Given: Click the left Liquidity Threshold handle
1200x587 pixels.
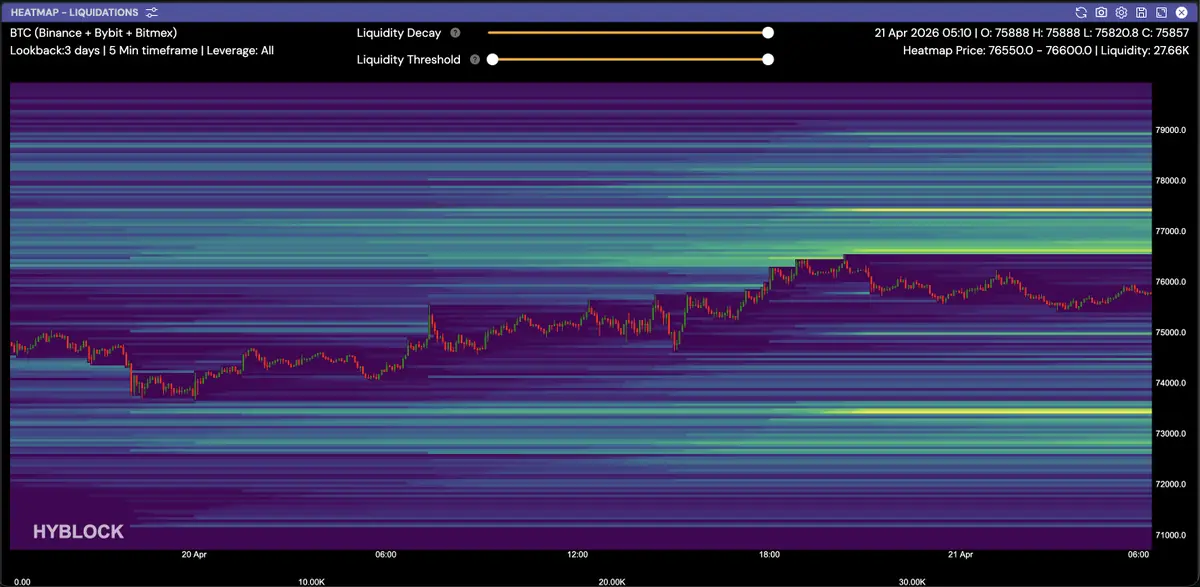Looking at the screenshot, I should tap(492, 60).
